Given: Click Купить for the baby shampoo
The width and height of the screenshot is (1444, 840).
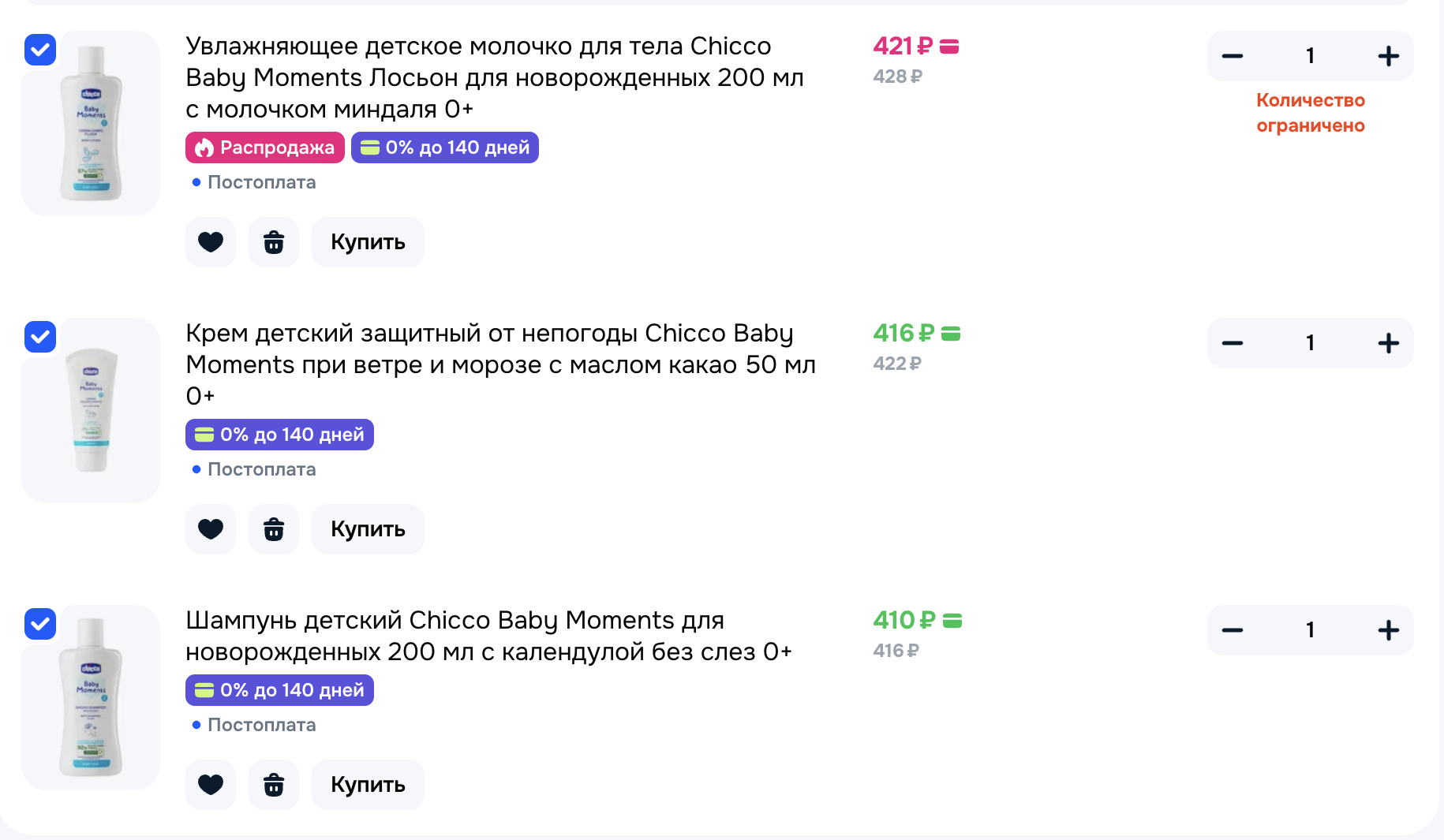Looking at the screenshot, I should (368, 785).
